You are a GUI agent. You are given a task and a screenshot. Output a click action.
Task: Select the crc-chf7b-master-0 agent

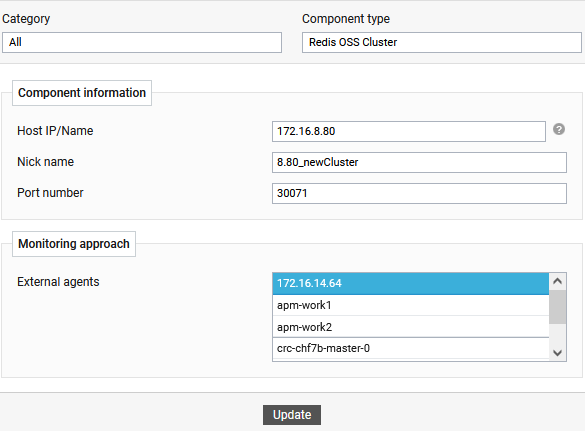411,349
